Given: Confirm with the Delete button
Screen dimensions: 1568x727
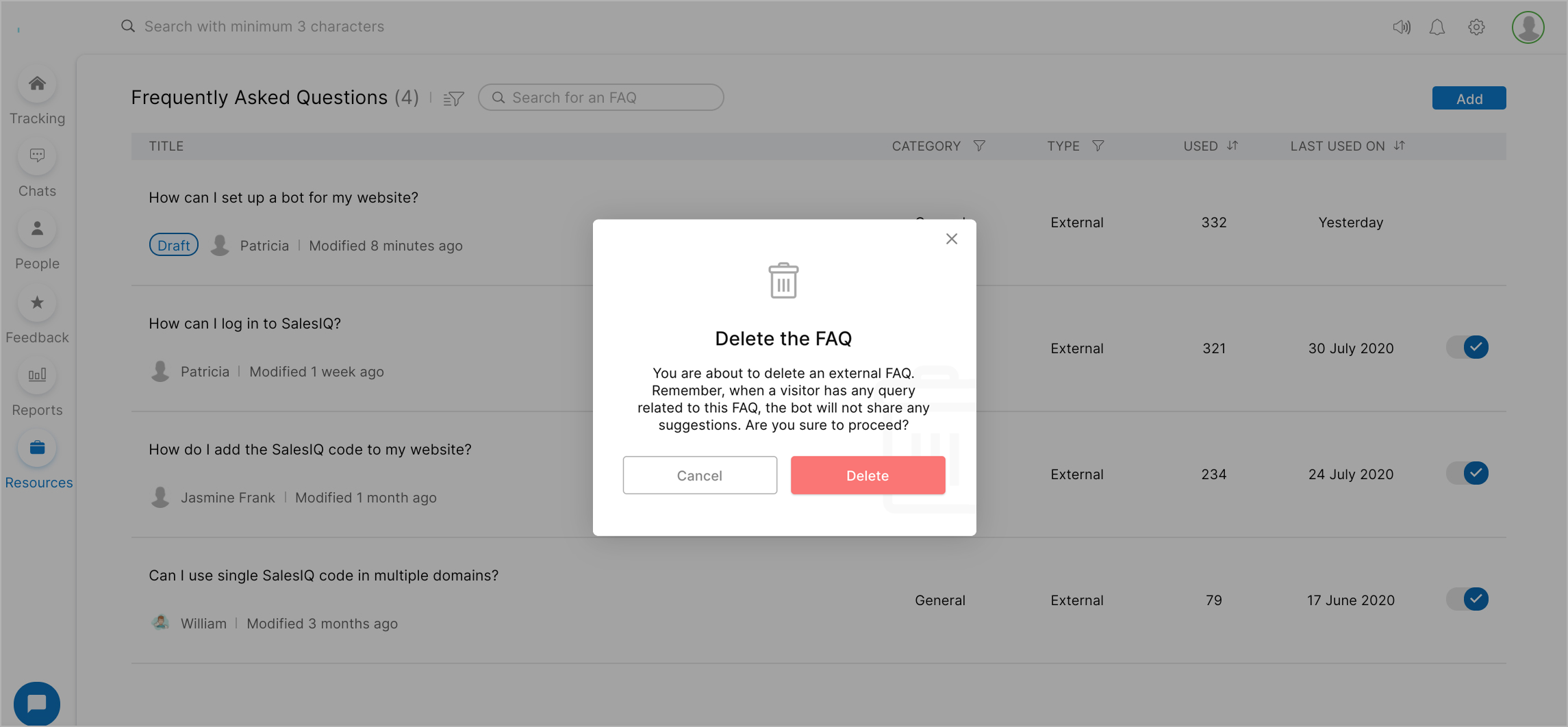Looking at the screenshot, I should [868, 475].
